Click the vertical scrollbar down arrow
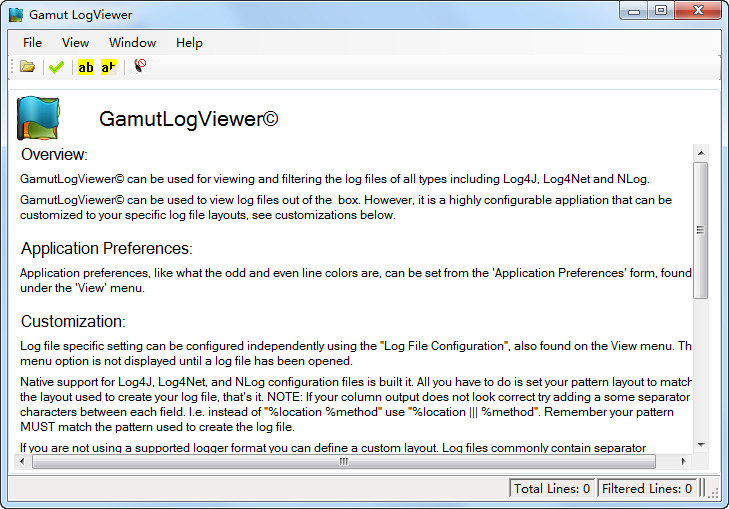The width and height of the screenshot is (729, 509). 701,445
